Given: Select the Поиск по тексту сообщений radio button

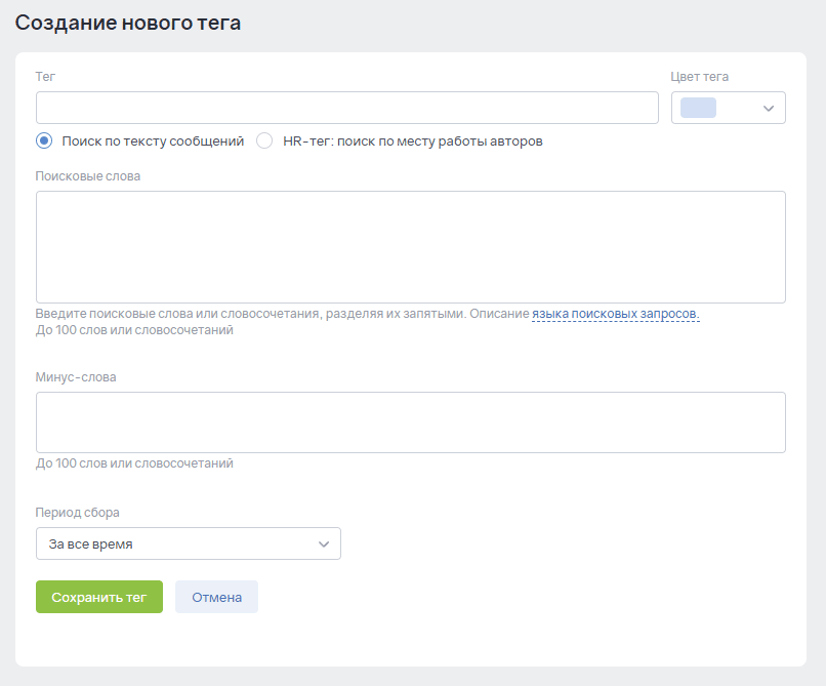Looking at the screenshot, I should 44,141.
